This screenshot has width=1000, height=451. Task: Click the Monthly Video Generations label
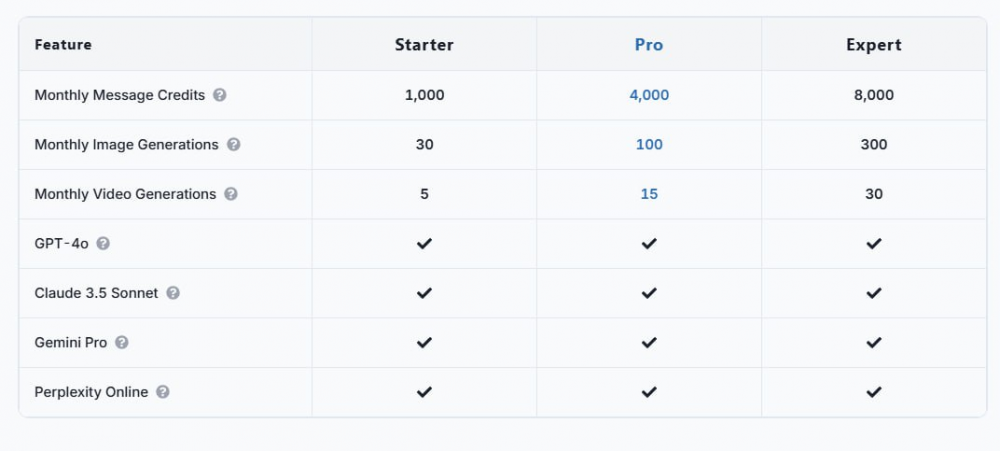(125, 194)
